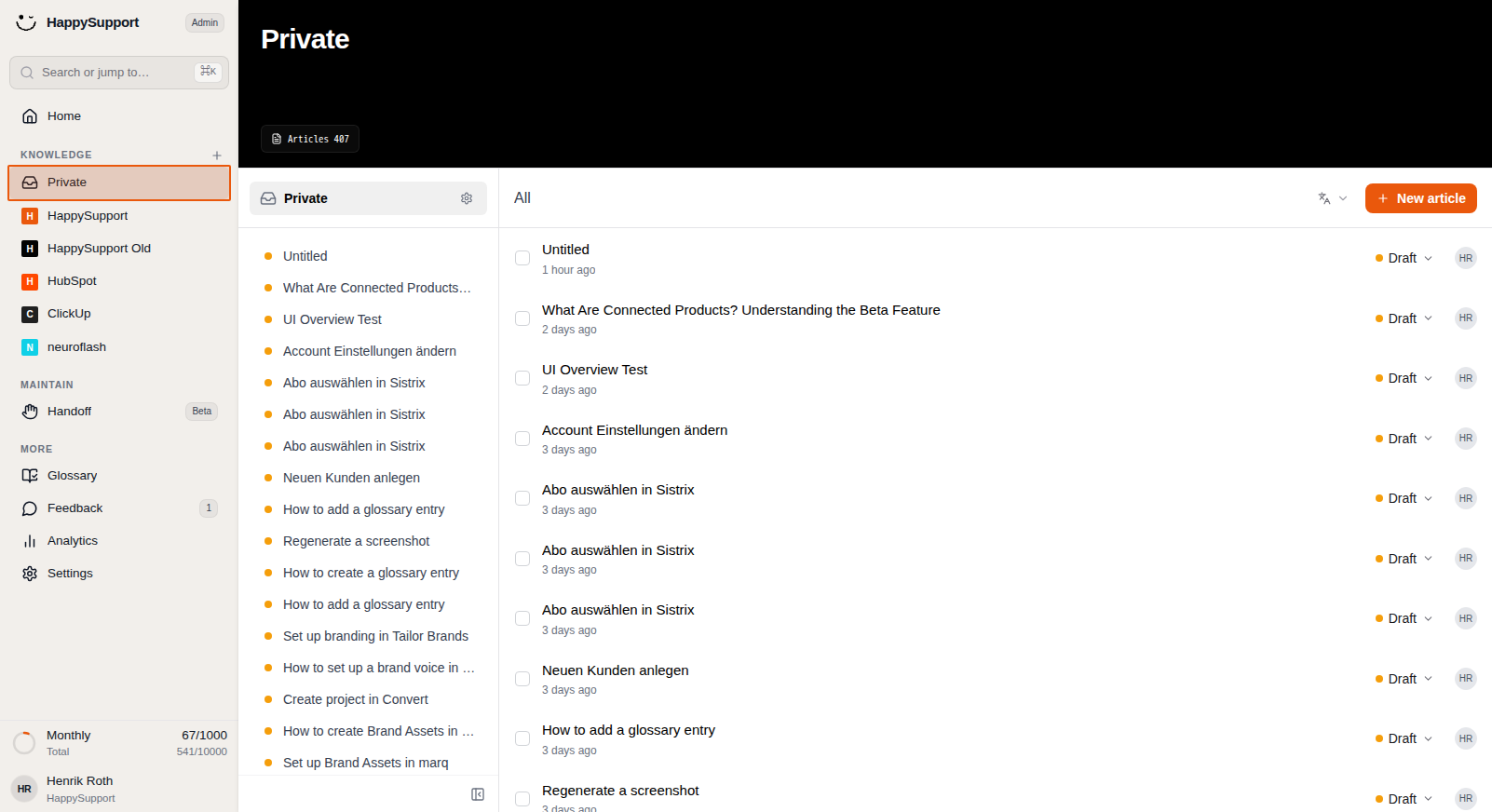Focus the Search or jump to field
The height and width of the screenshot is (812, 1492).
(x=119, y=73)
